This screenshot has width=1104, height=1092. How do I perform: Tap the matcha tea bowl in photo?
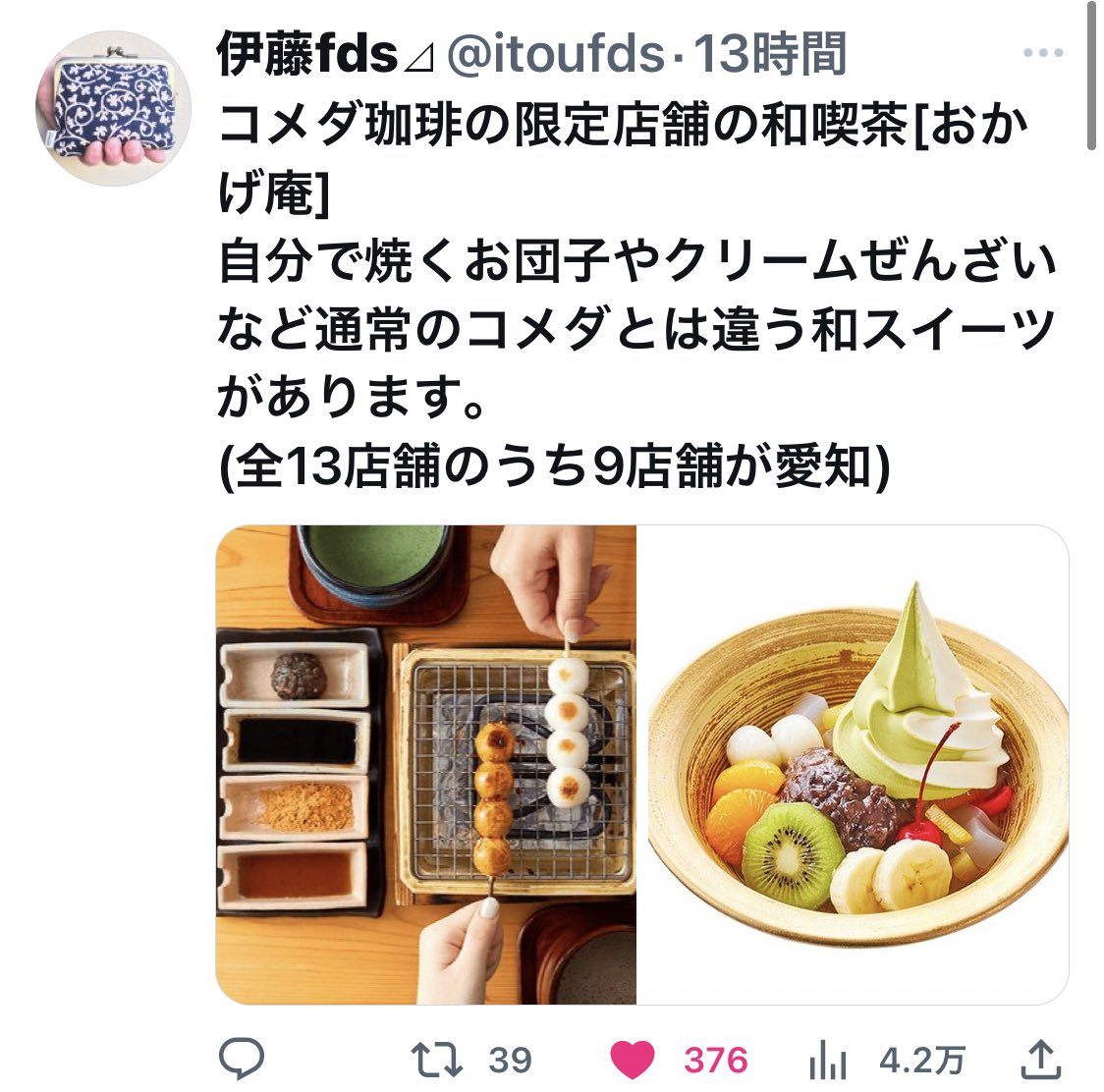[376, 564]
